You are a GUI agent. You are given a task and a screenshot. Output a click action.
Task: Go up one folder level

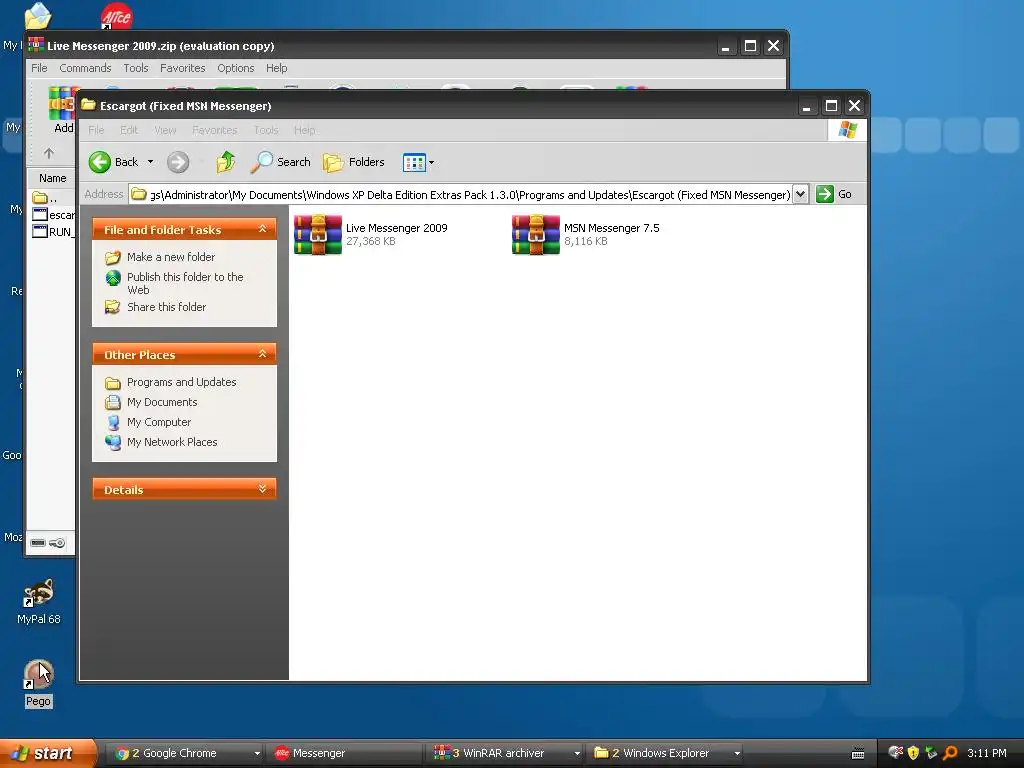[x=226, y=162]
